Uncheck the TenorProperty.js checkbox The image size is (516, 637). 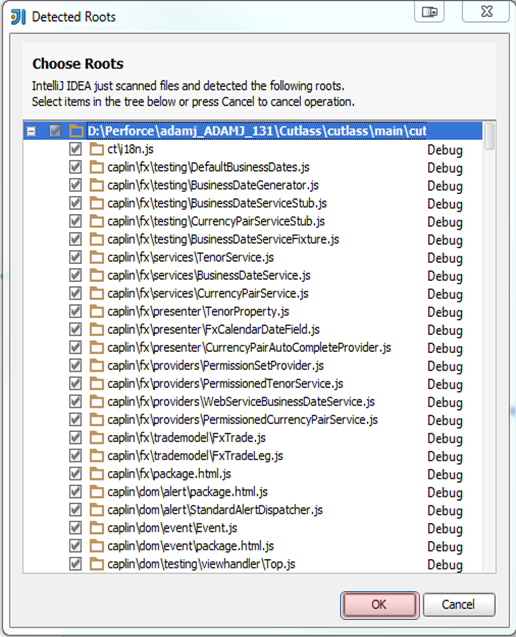click(x=75, y=311)
